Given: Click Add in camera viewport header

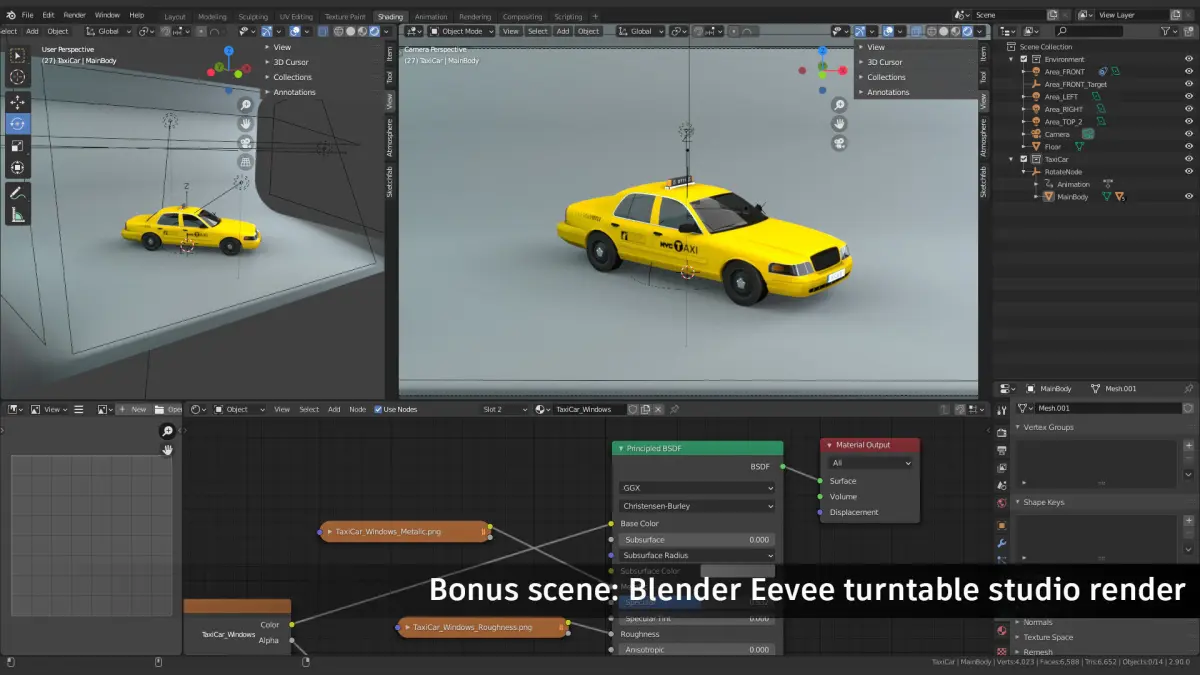Looking at the screenshot, I should click(x=563, y=31).
